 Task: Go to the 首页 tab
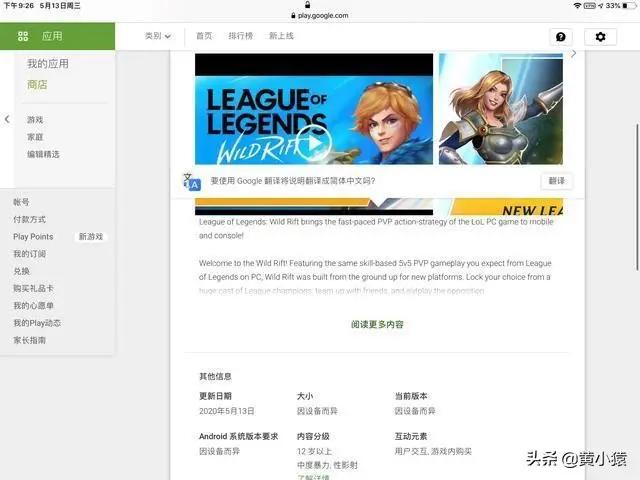204,36
